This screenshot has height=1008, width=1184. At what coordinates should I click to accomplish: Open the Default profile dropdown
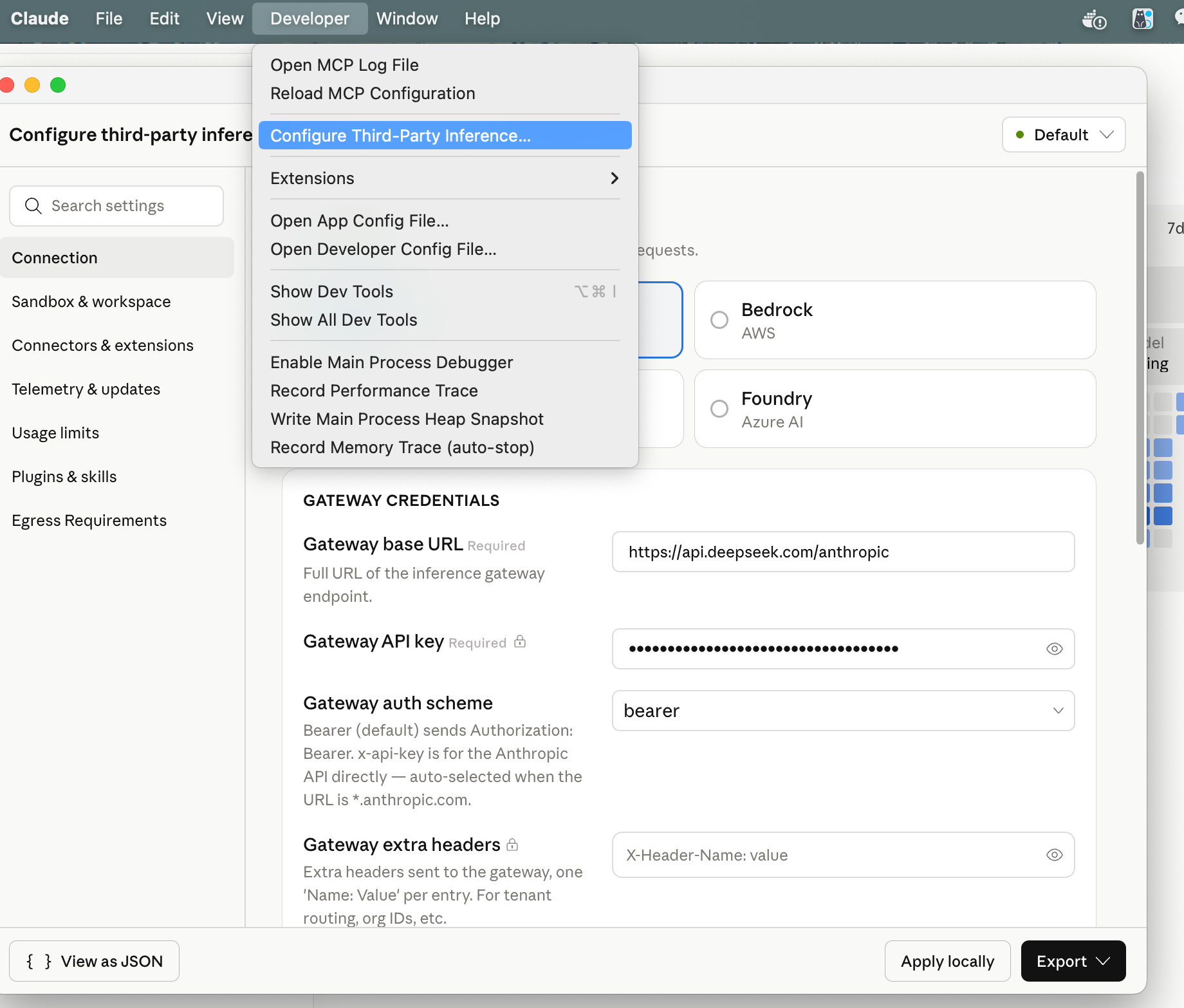click(x=1064, y=135)
